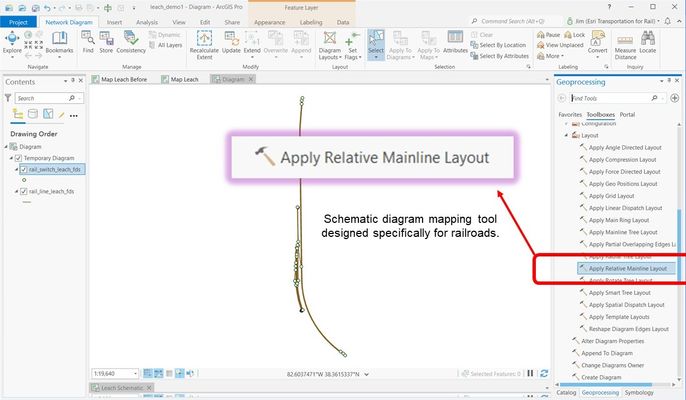Click Recalculate Extent

pyautogui.click(x=204, y=45)
